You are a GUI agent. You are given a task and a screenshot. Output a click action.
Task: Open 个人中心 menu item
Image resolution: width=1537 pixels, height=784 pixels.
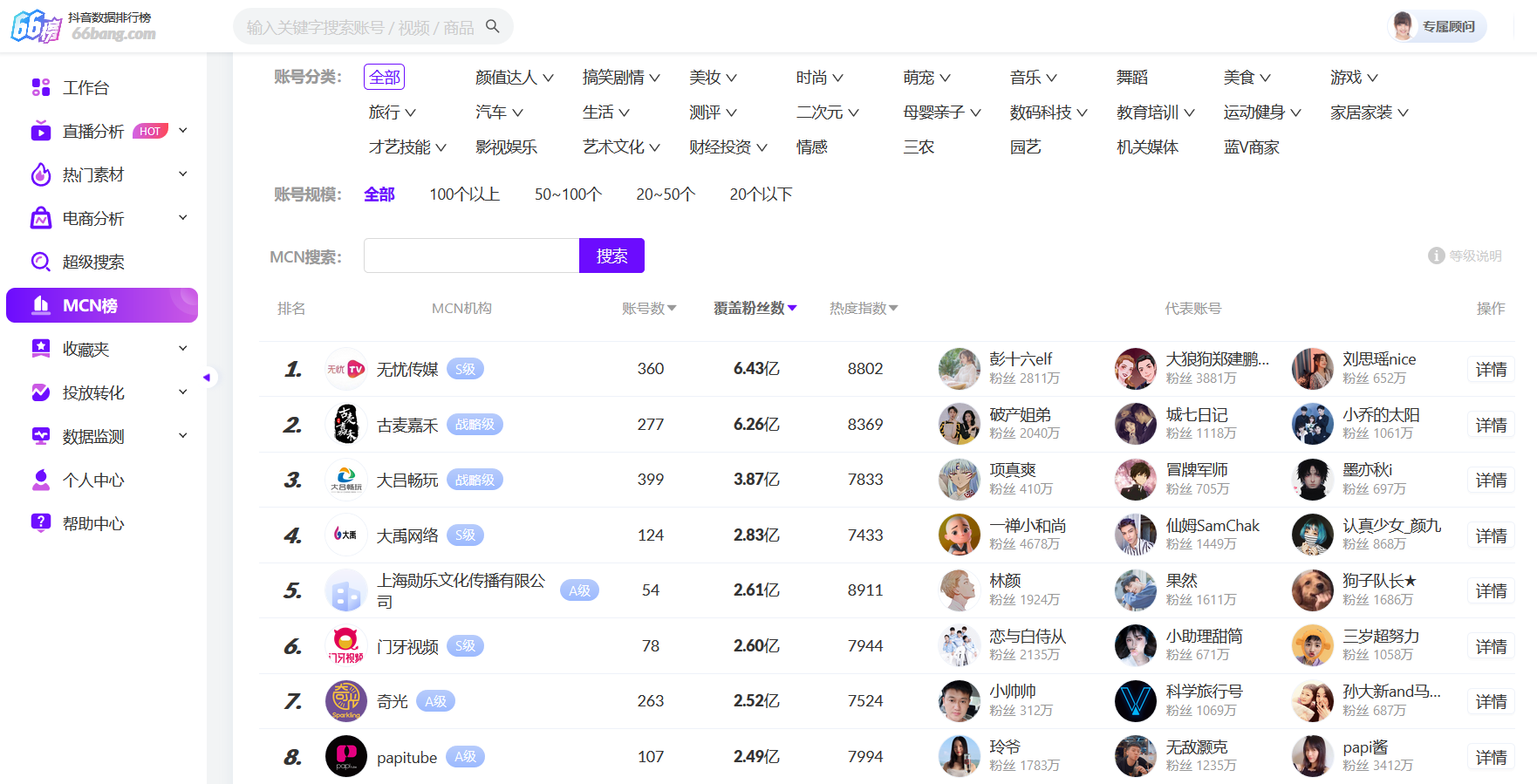point(102,480)
